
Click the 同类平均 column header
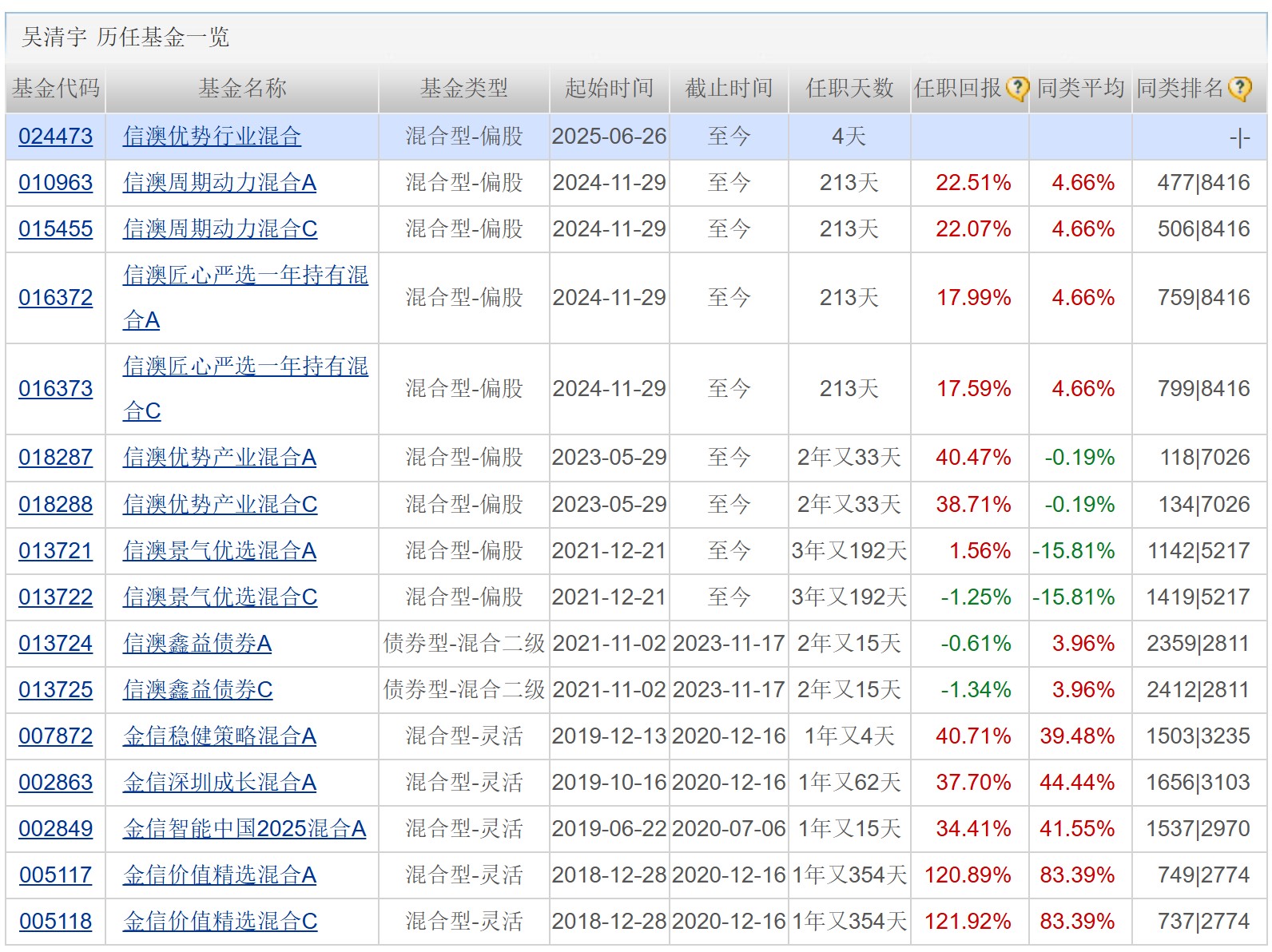click(x=1080, y=89)
